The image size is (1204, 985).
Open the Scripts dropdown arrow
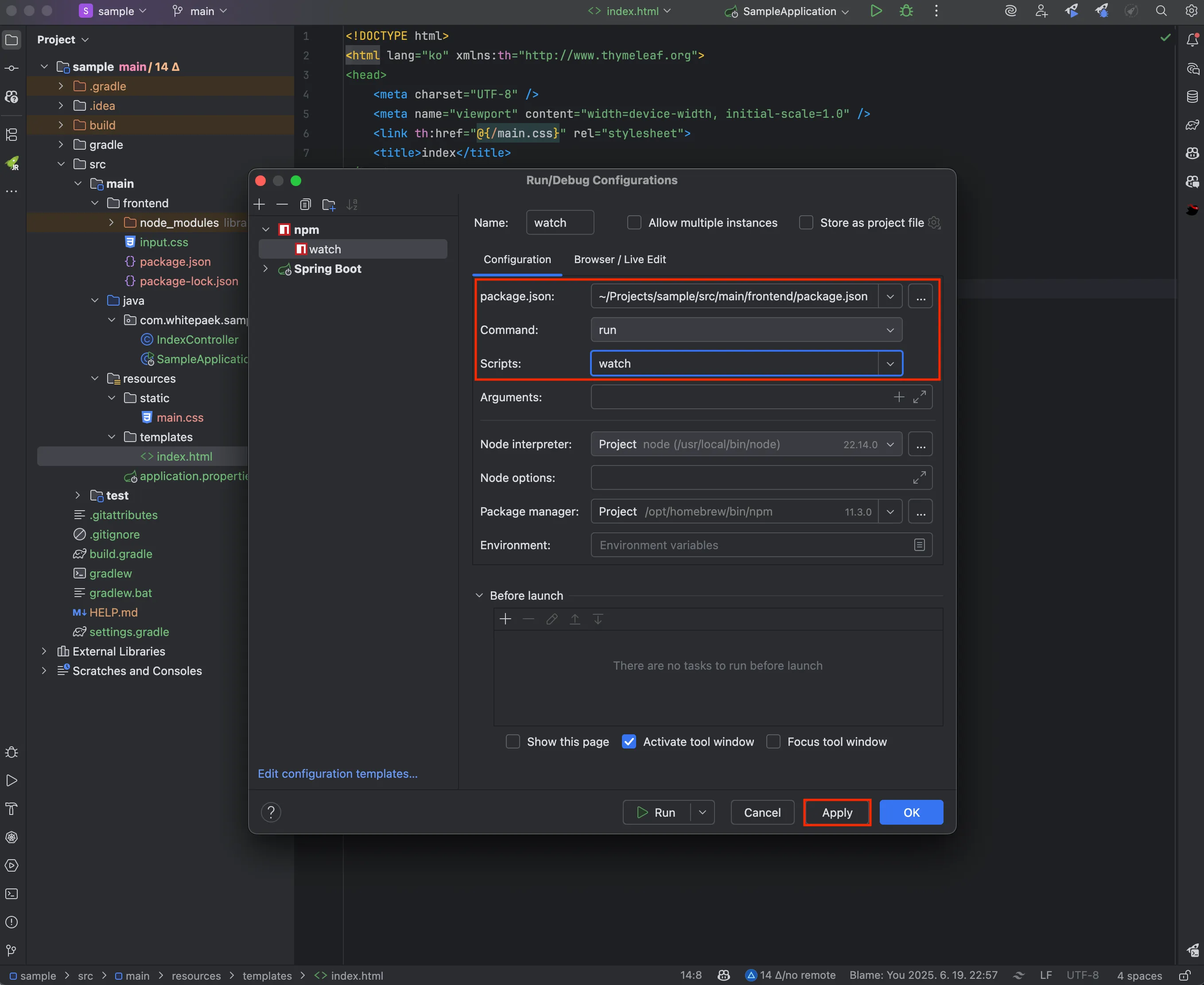click(890, 364)
